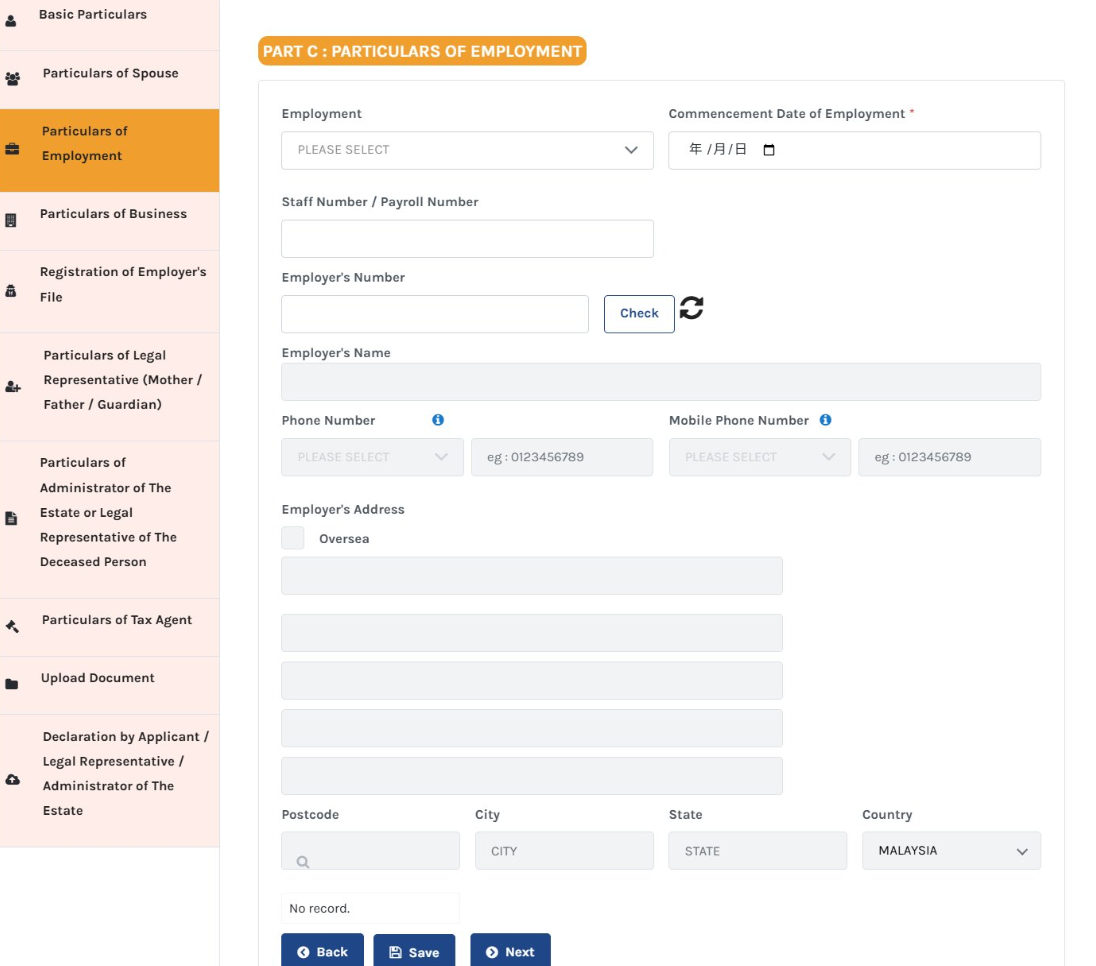
Task: Click the document icon for Administrator of The Estate
Action: tap(10, 518)
